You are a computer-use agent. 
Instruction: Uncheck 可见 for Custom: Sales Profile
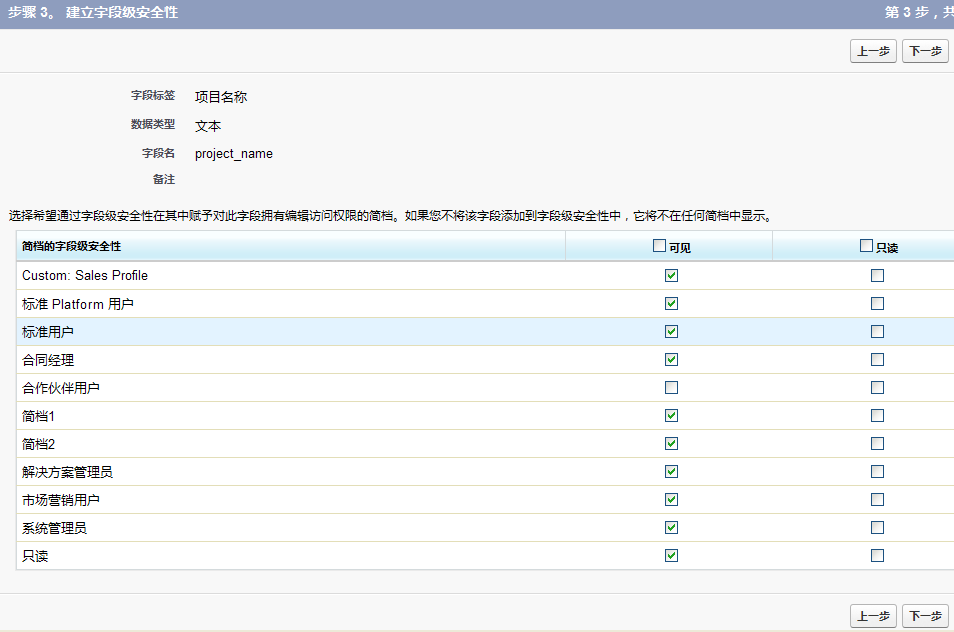[671, 276]
